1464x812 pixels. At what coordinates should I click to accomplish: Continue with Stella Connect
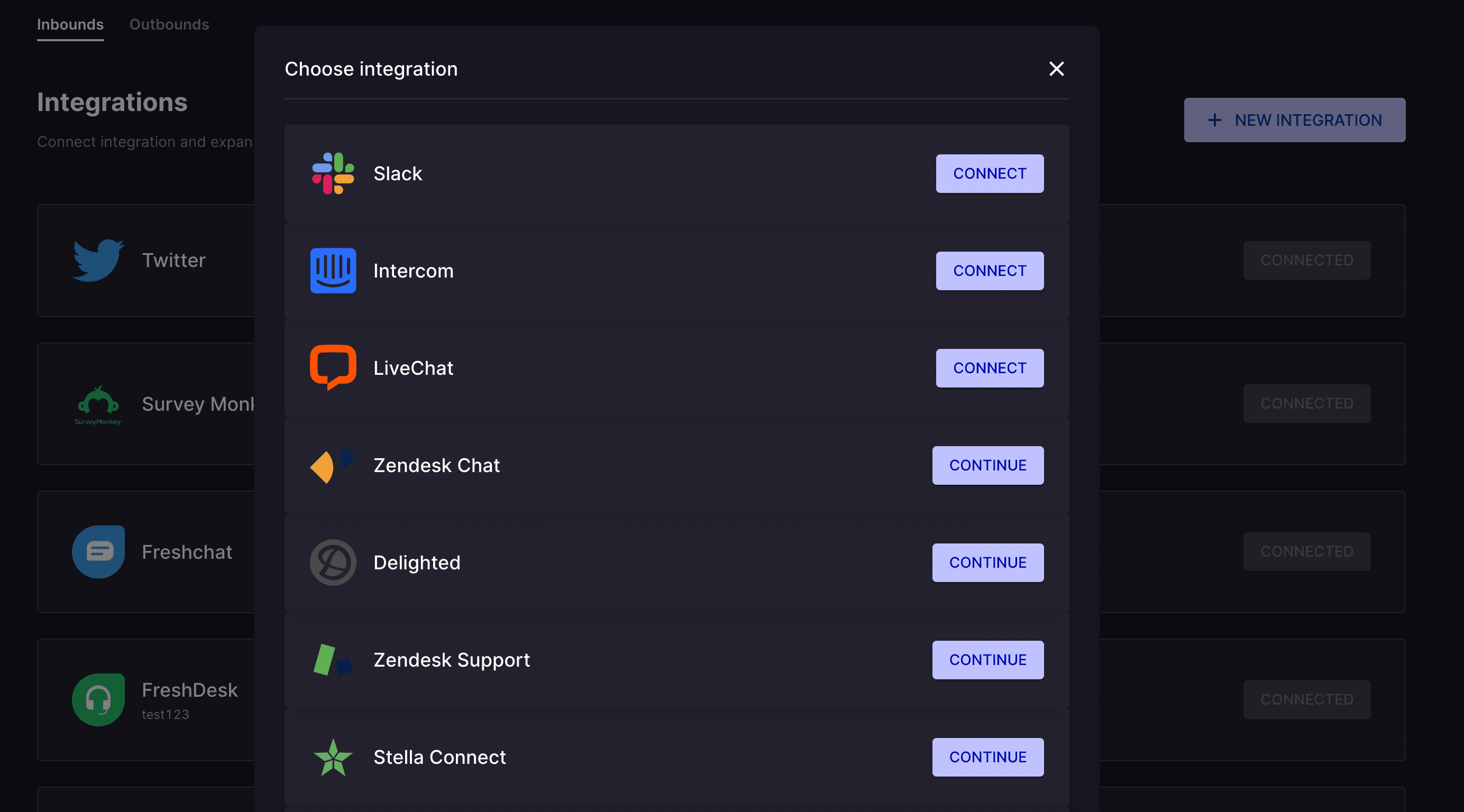(987, 757)
